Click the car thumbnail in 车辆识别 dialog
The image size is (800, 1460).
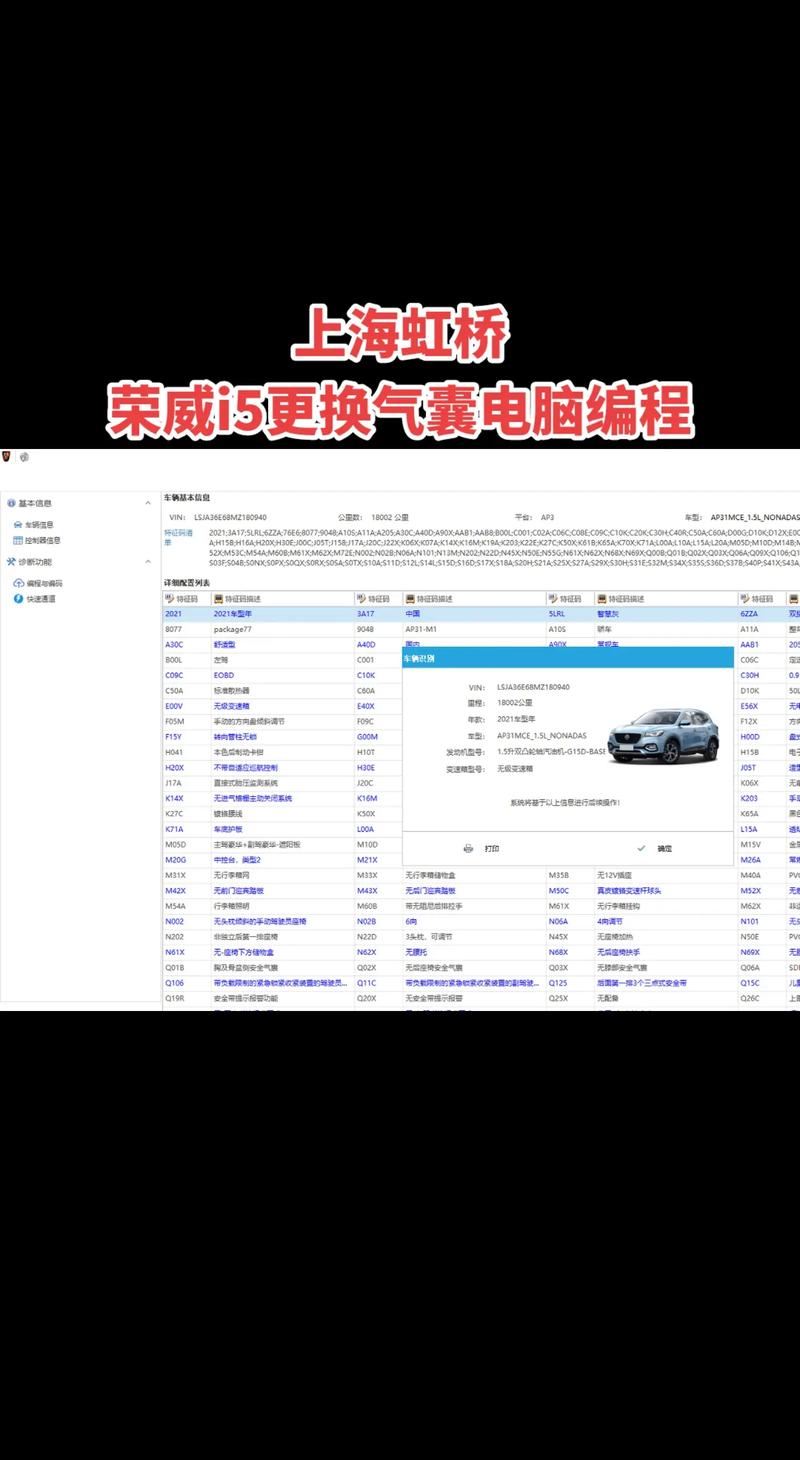(x=663, y=735)
